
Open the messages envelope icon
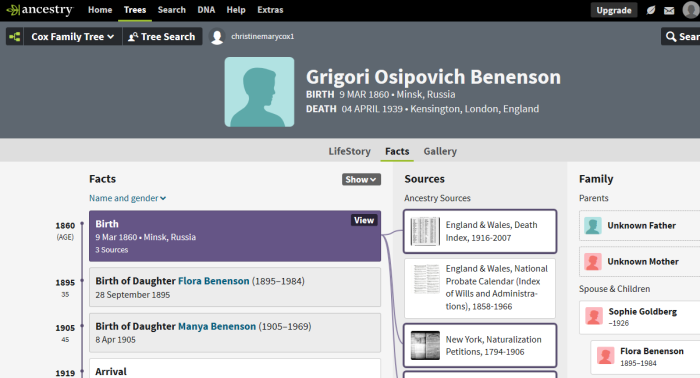[669, 10]
